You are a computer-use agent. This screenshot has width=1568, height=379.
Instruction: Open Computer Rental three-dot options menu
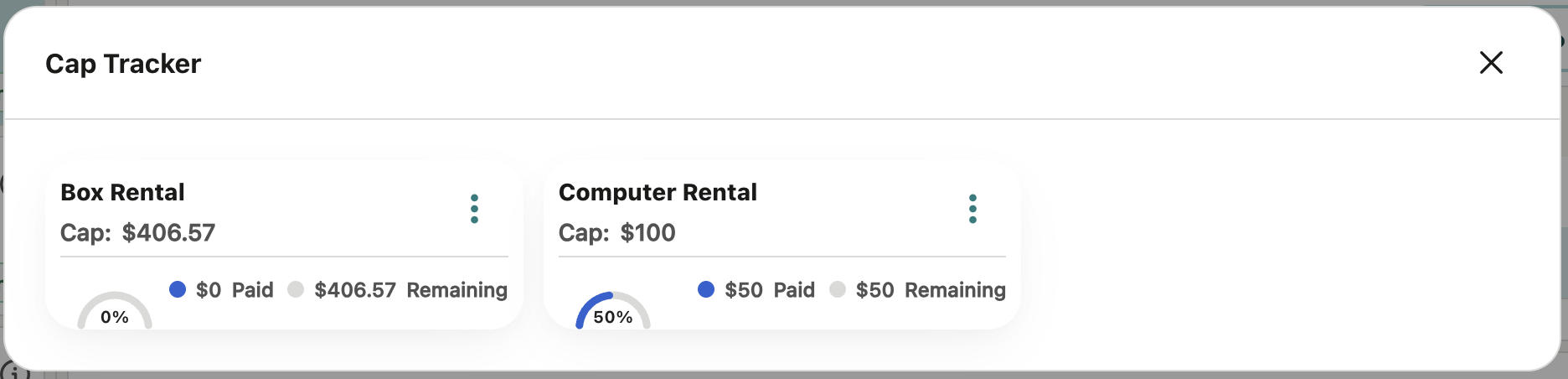pos(972,209)
